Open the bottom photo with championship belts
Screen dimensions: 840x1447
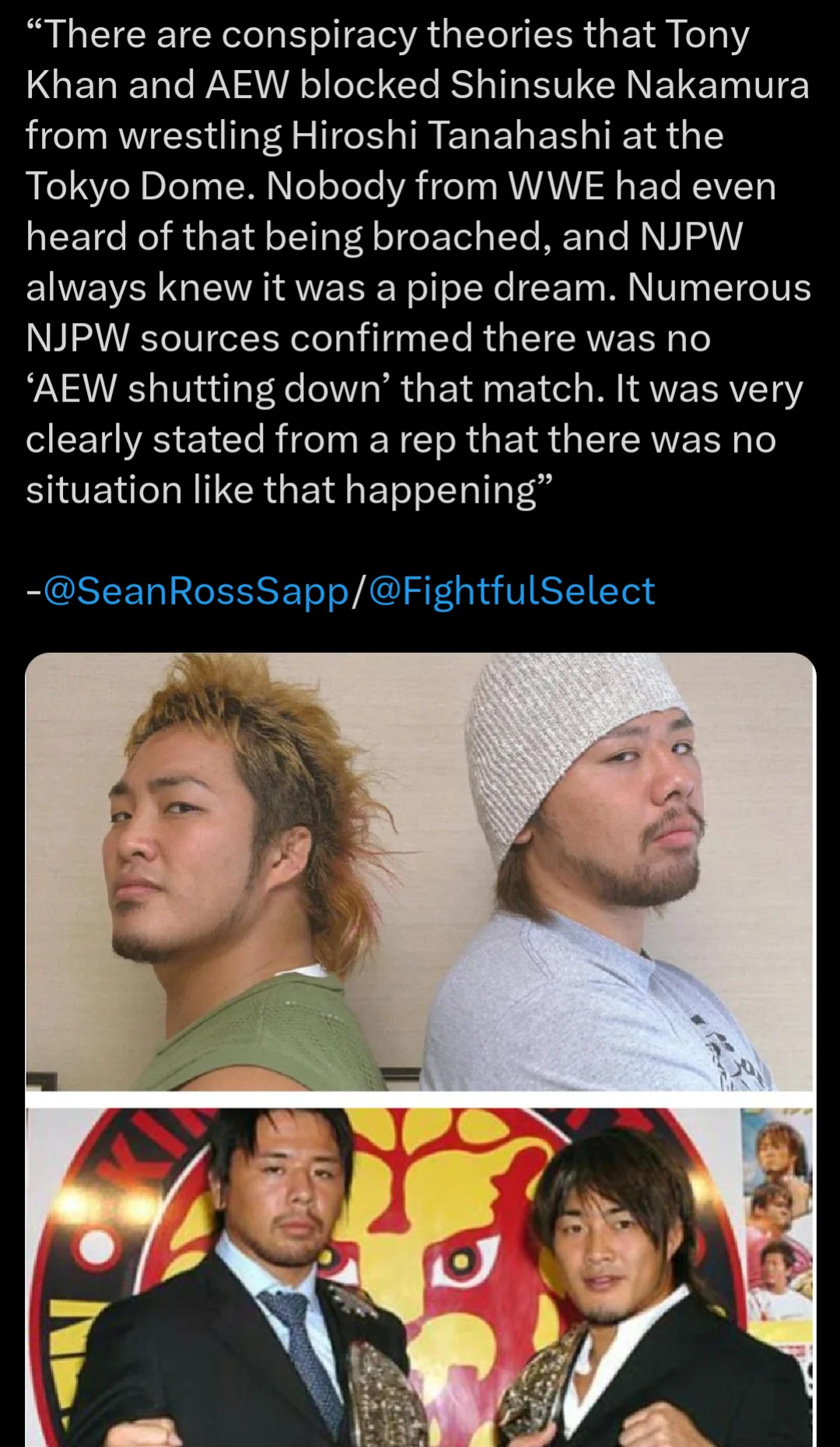coord(420,1277)
